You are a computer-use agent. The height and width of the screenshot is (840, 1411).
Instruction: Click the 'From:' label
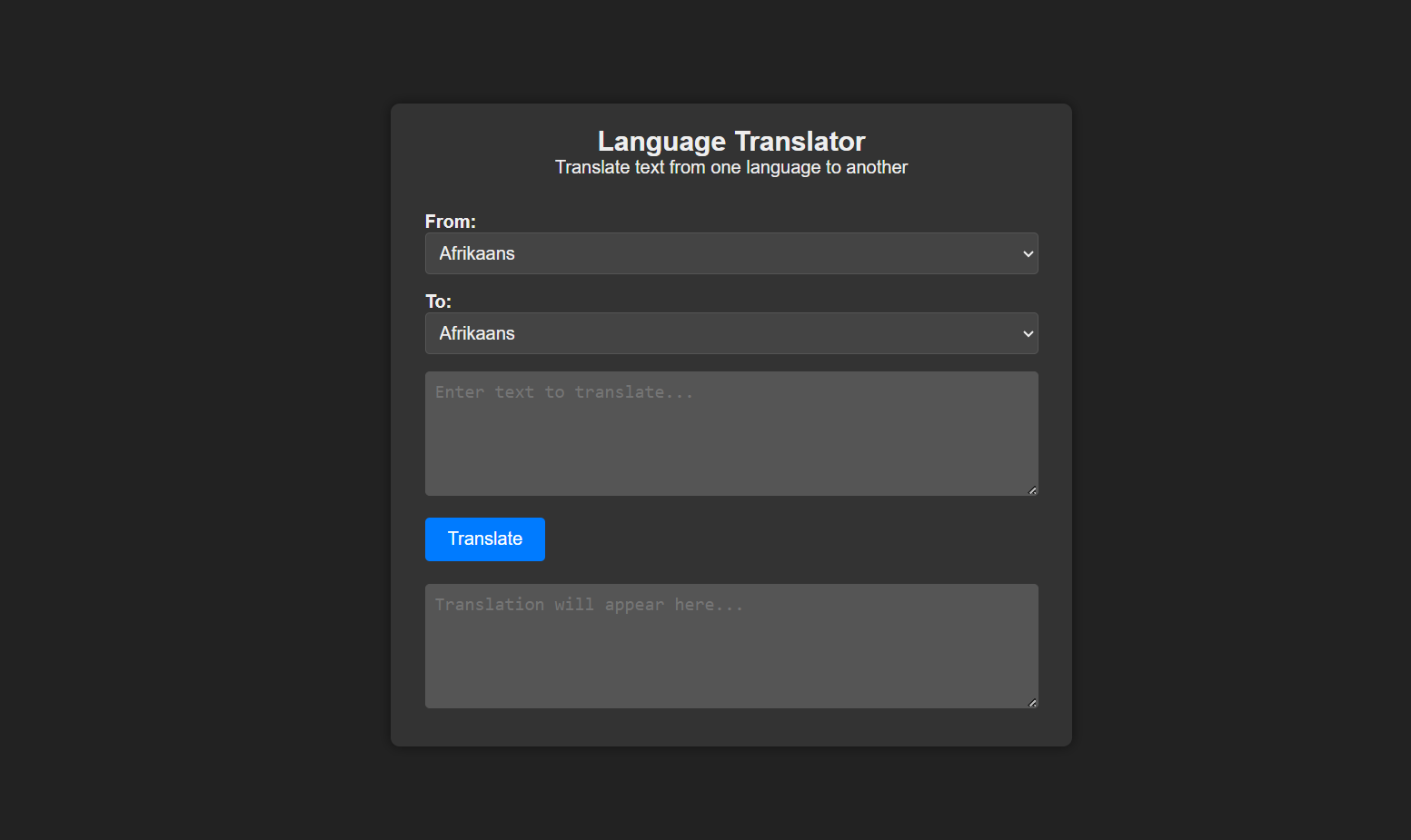click(451, 222)
